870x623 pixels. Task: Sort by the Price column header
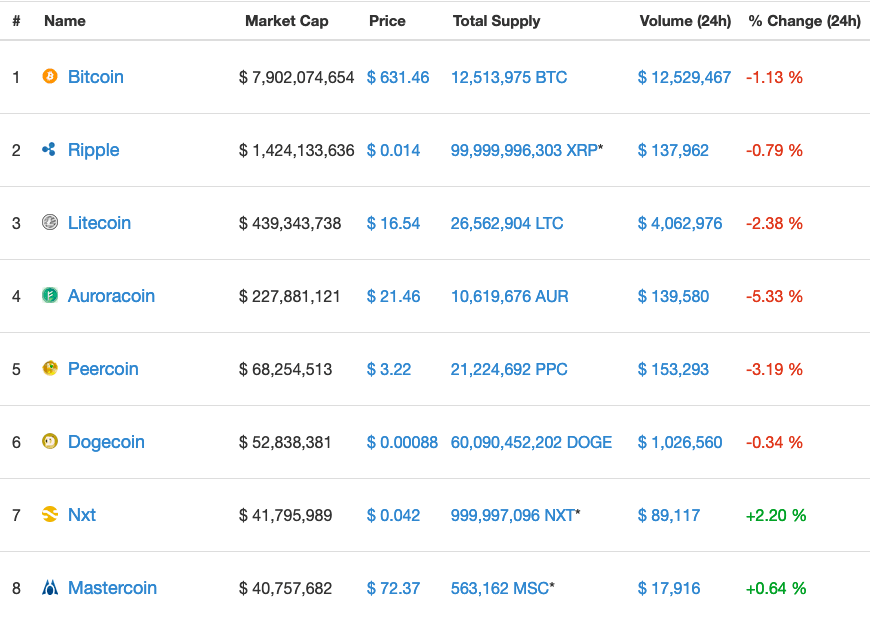[387, 21]
